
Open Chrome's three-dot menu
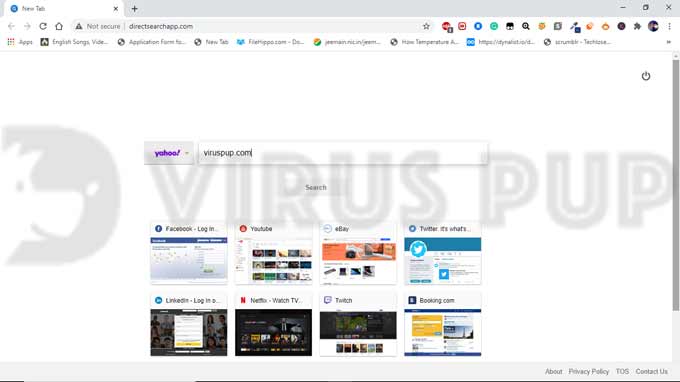pyautogui.click(x=669, y=26)
